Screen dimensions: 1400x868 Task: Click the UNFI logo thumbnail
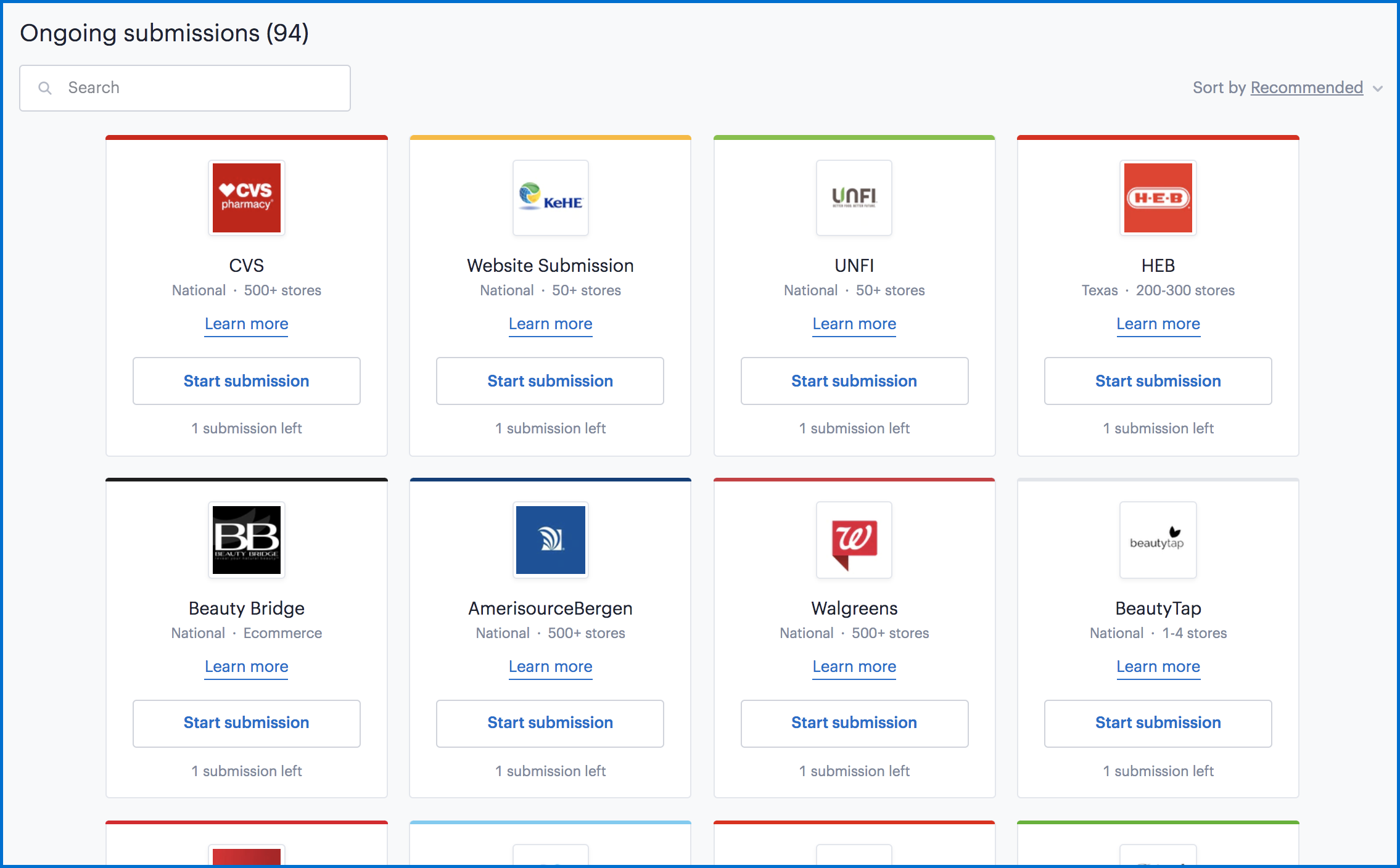854,198
